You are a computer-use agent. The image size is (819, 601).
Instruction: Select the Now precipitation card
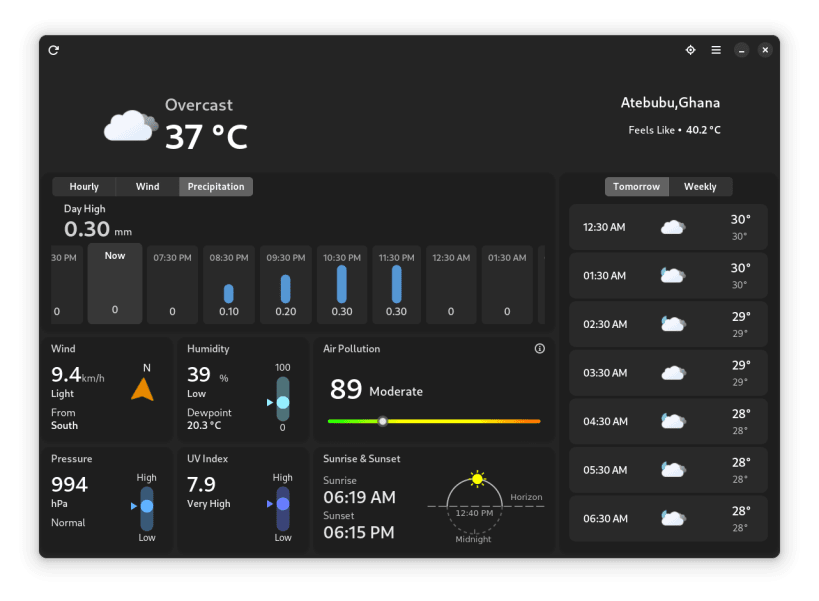click(x=115, y=284)
